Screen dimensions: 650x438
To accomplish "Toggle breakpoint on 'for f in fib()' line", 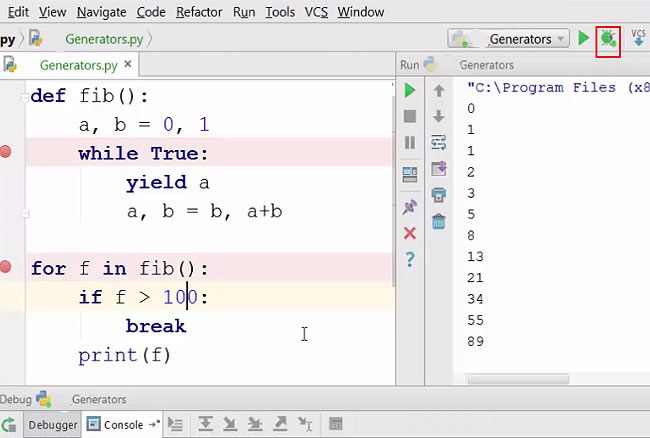I will (5, 266).
